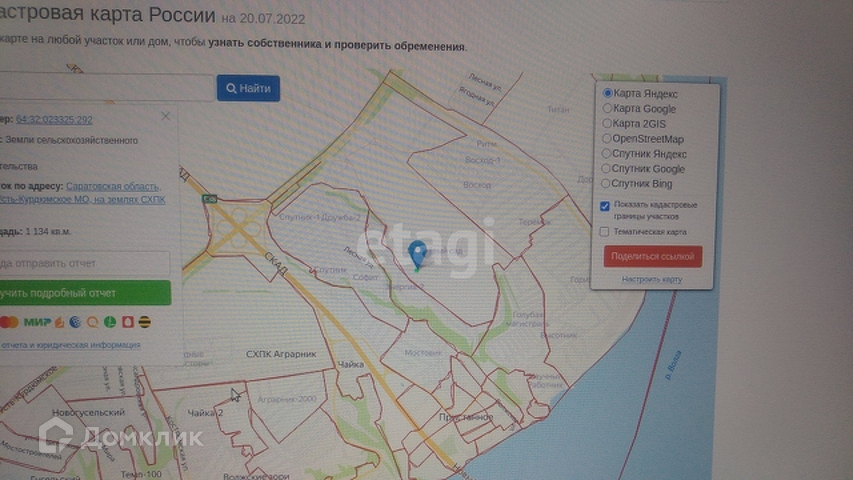Select the Карта Google map option
The image size is (853, 480).
[607, 108]
